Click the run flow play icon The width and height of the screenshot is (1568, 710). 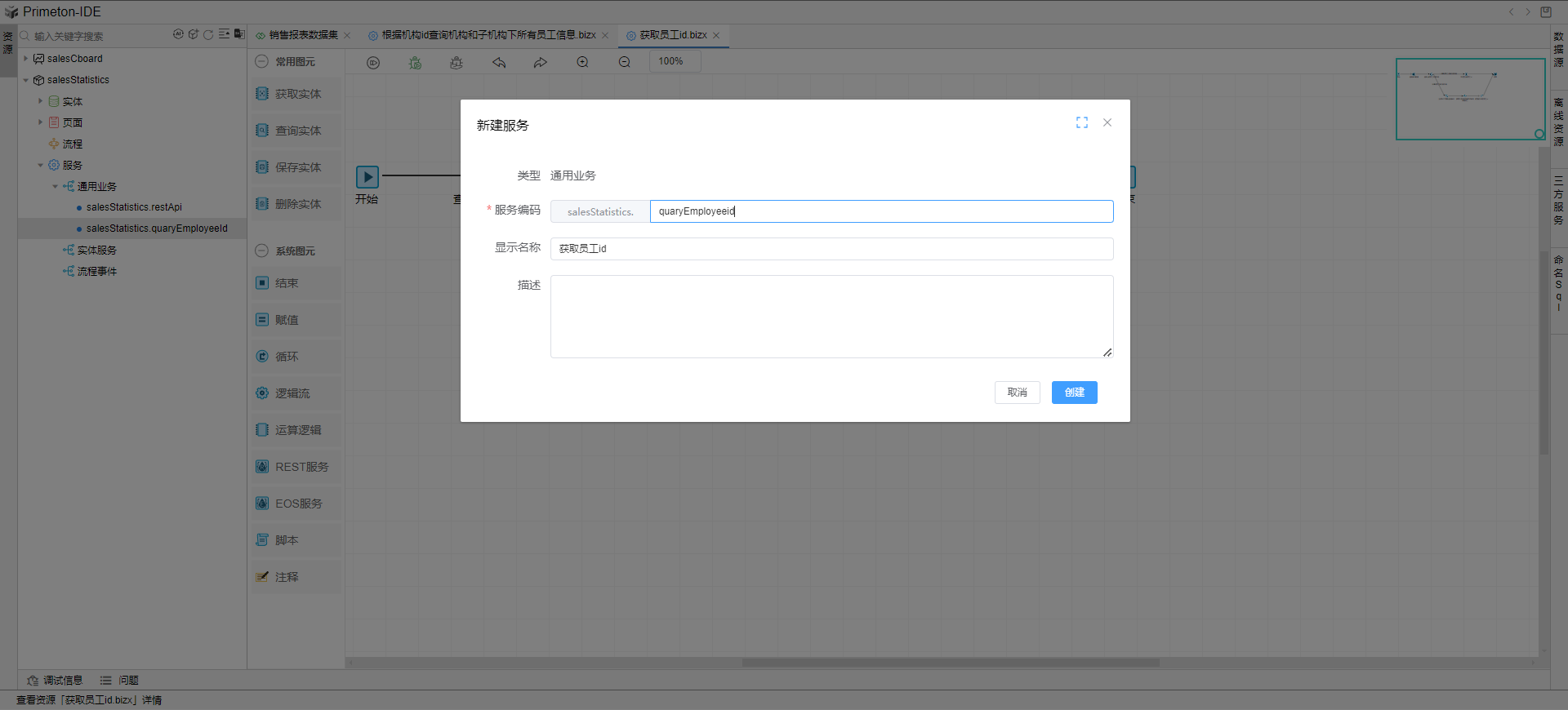(373, 63)
